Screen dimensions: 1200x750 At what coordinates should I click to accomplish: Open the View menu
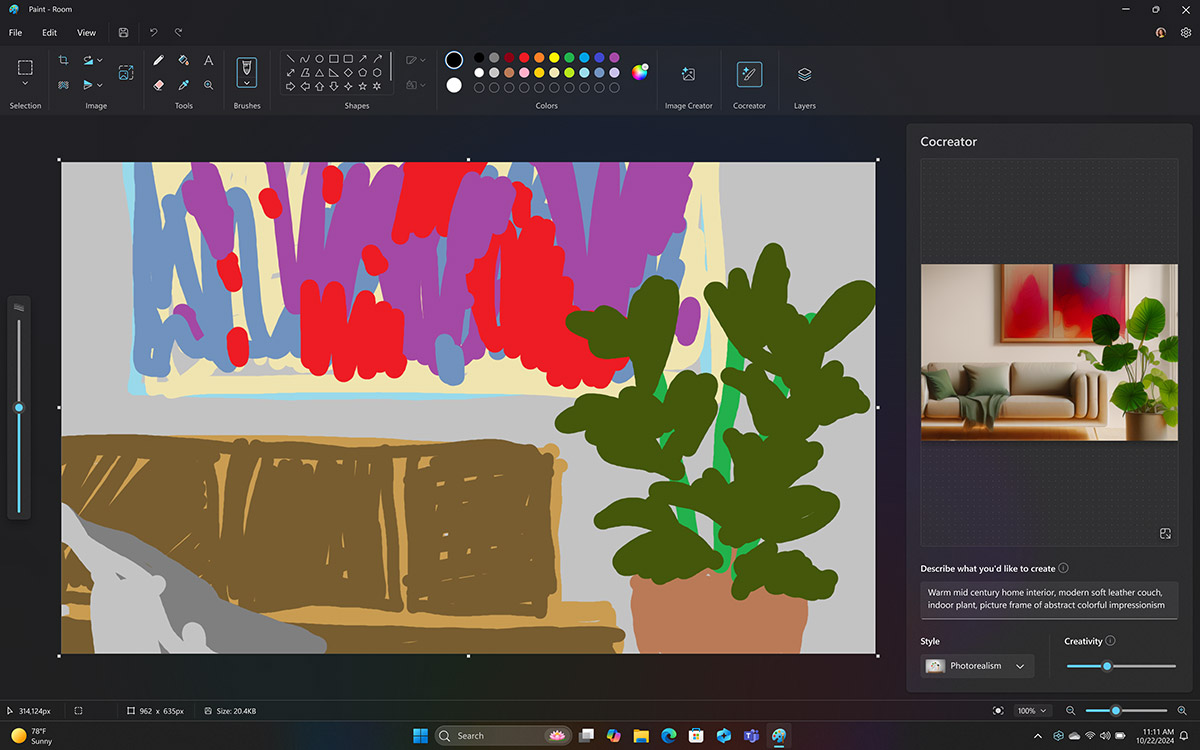click(x=86, y=32)
